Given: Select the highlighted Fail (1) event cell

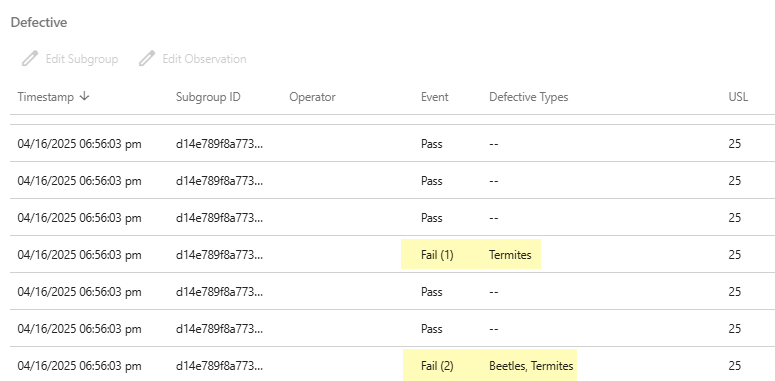Looking at the screenshot, I should pos(437,255).
